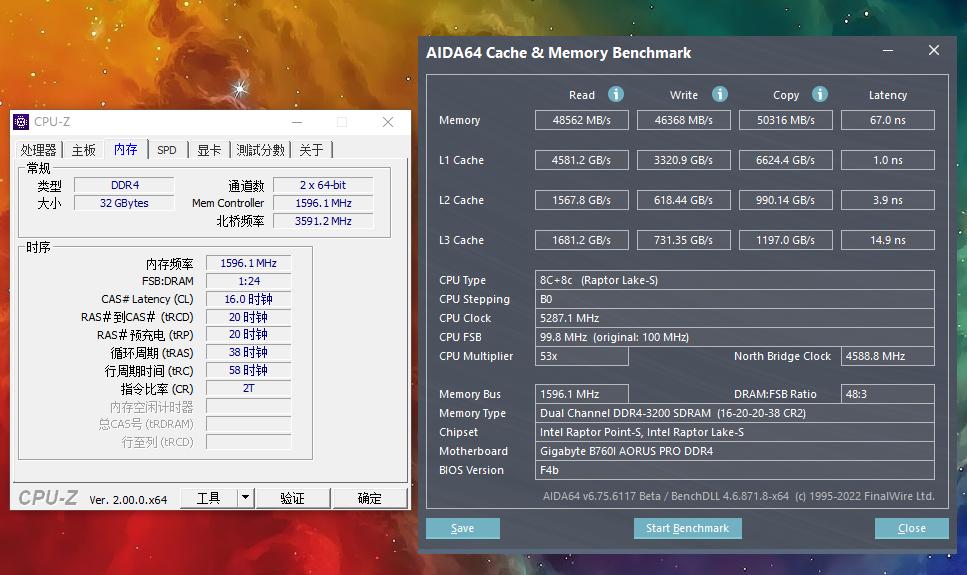
Task: Click the 指令比率 (CR) value 2T
Action: click(249, 388)
